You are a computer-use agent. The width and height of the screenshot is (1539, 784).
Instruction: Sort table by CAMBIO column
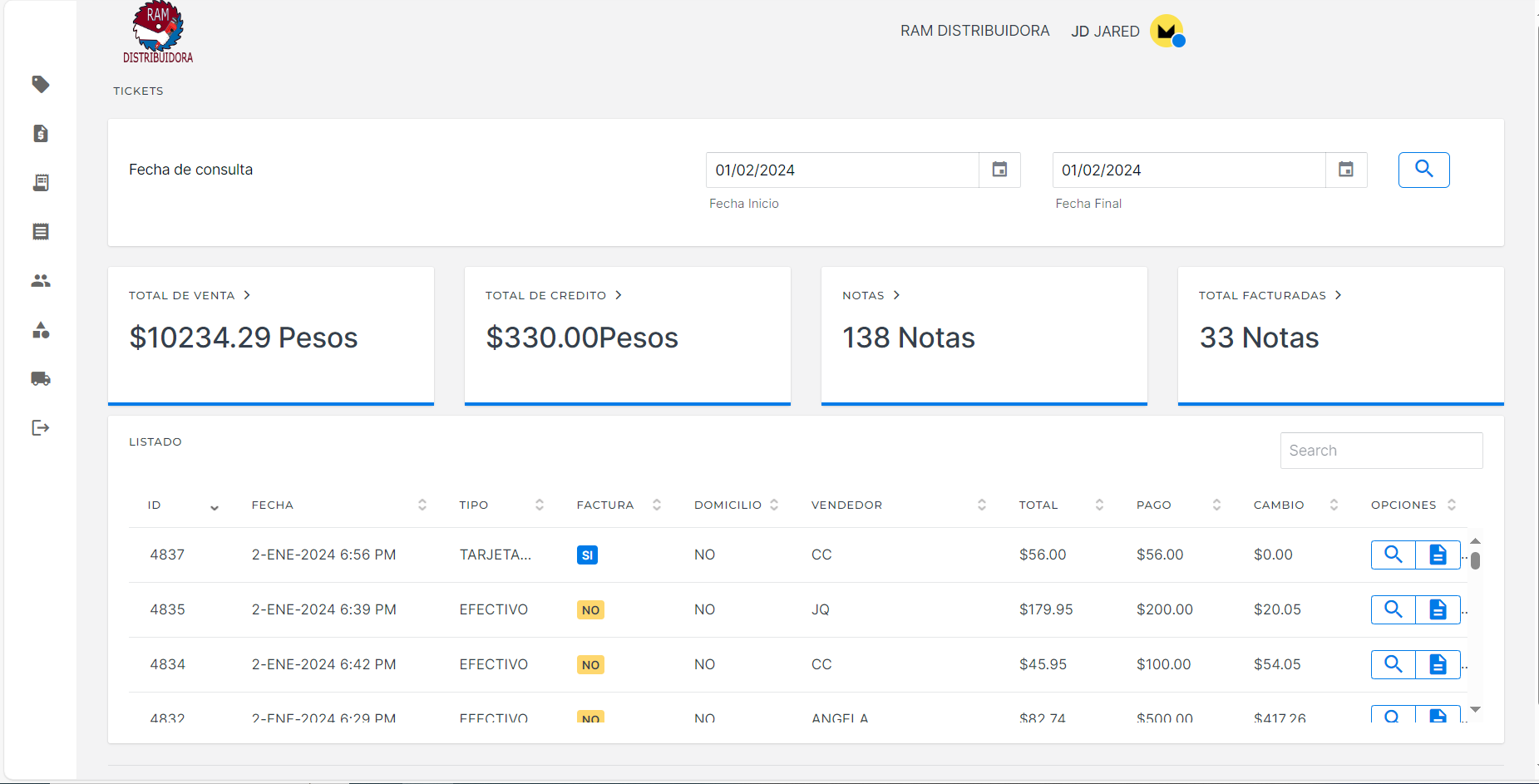1334,505
